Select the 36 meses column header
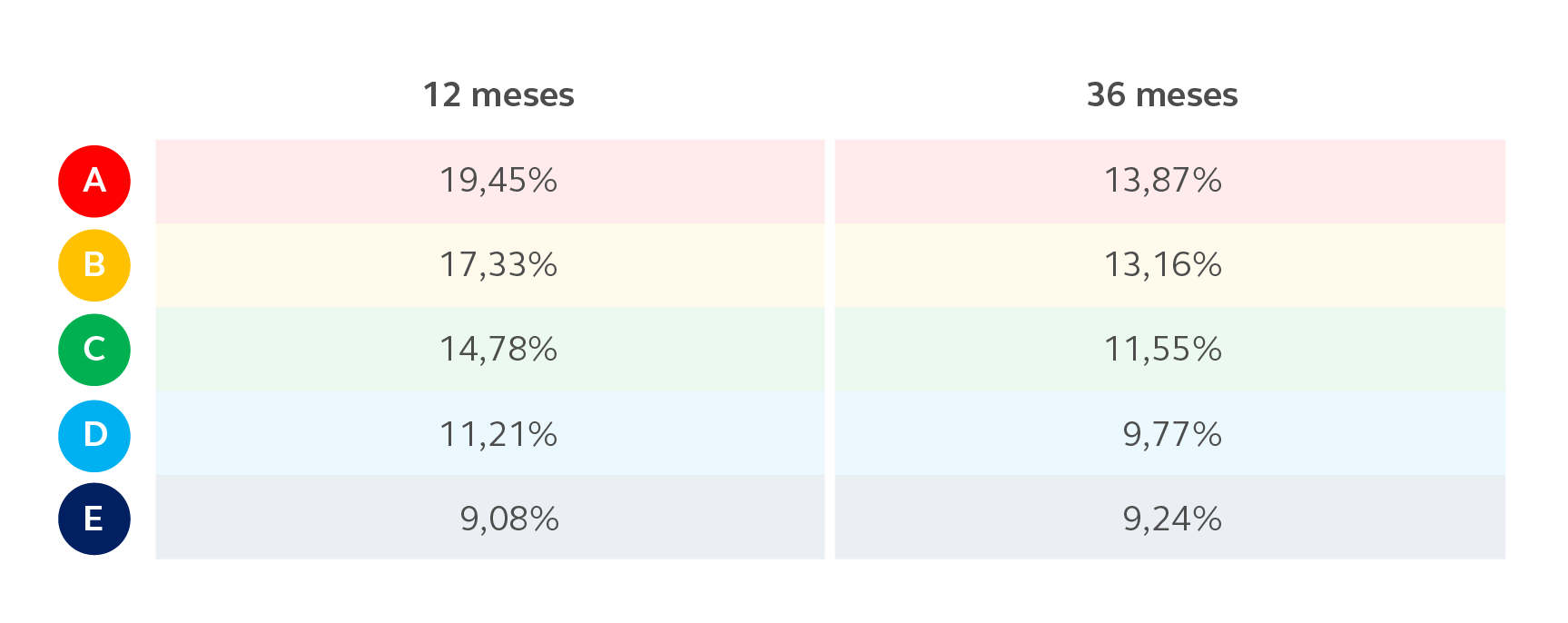The image size is (1568, 623). tap(1162, 95)
